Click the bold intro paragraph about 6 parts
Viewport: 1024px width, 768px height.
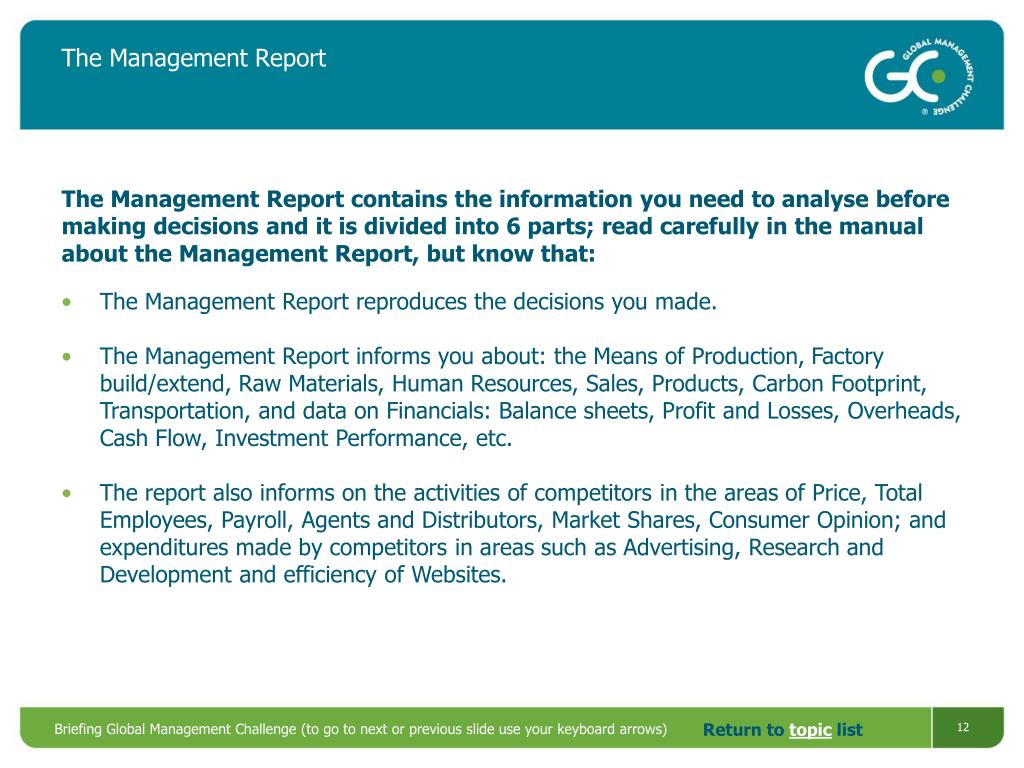(x=505, y=226)
